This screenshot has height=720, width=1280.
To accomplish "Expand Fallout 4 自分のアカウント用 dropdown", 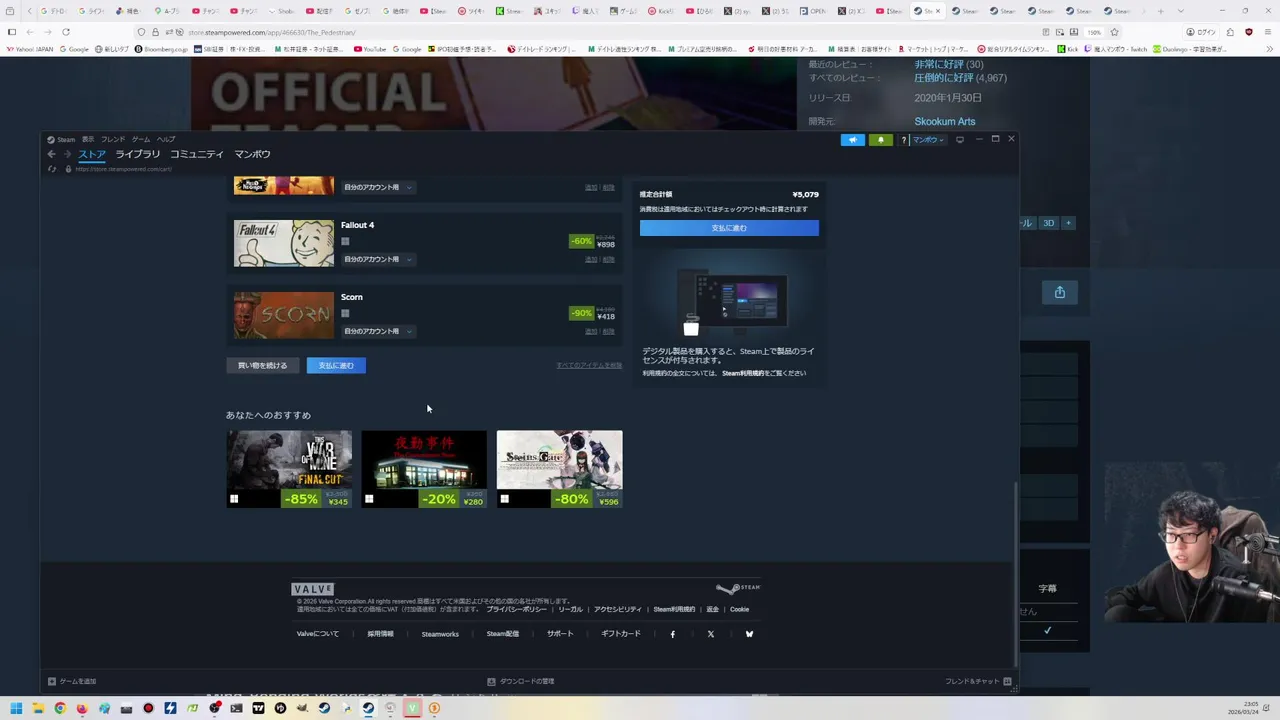I will click(378, 260).
